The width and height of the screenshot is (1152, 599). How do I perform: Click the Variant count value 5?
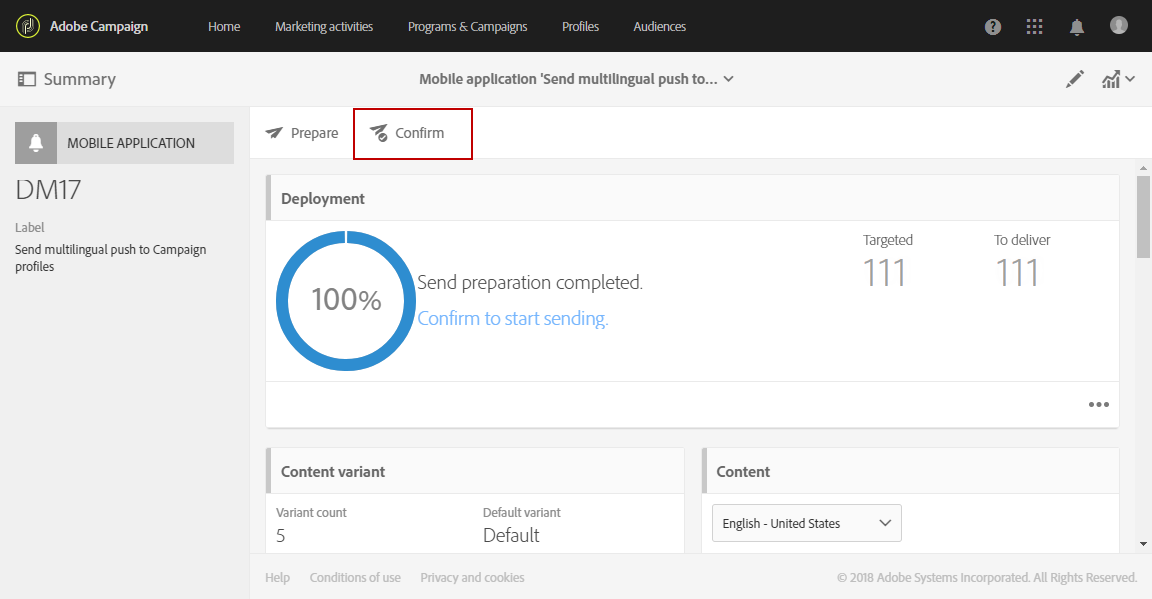click(281, 536)
